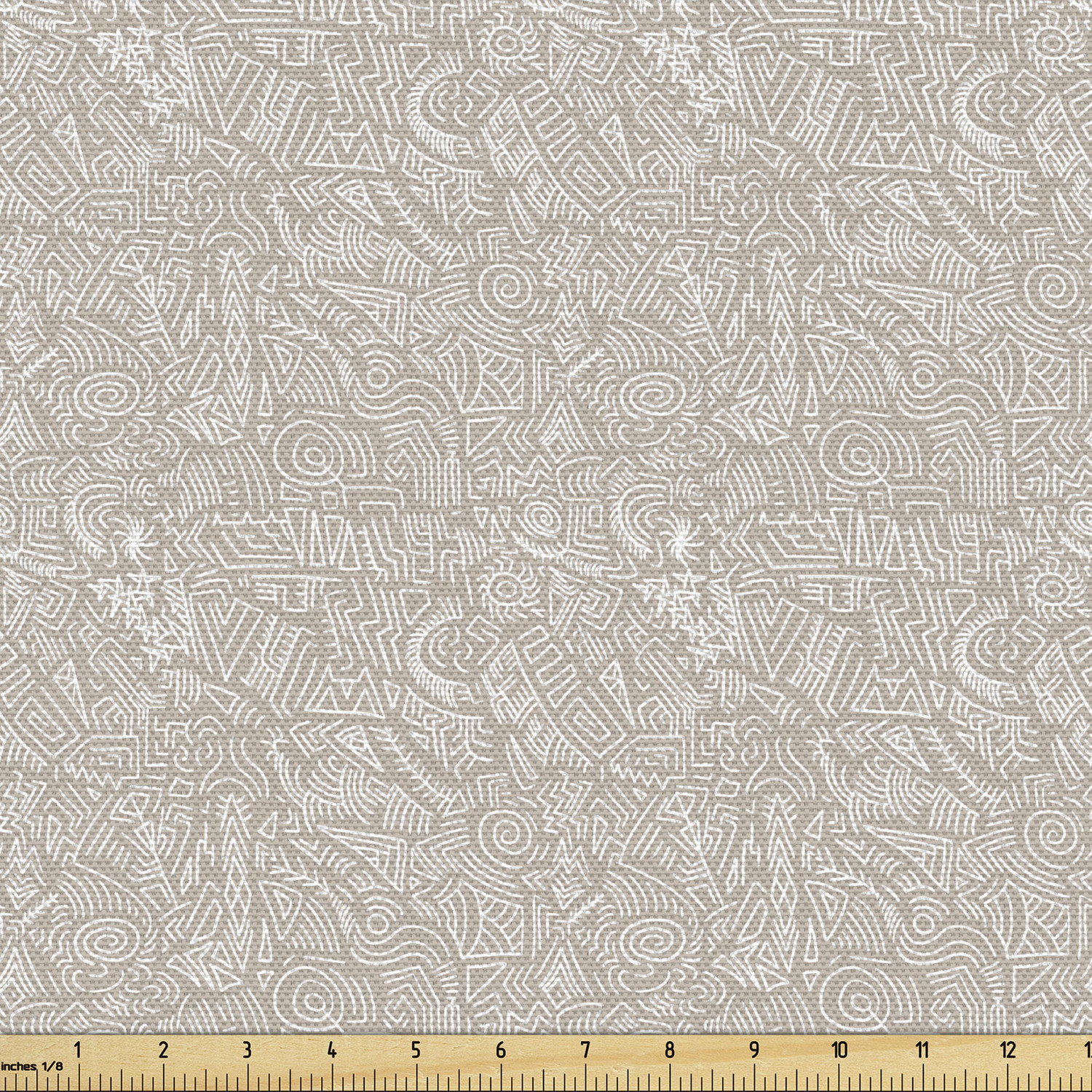
Task: Click the number 11 on the ruler
Action: point(923,1049)
